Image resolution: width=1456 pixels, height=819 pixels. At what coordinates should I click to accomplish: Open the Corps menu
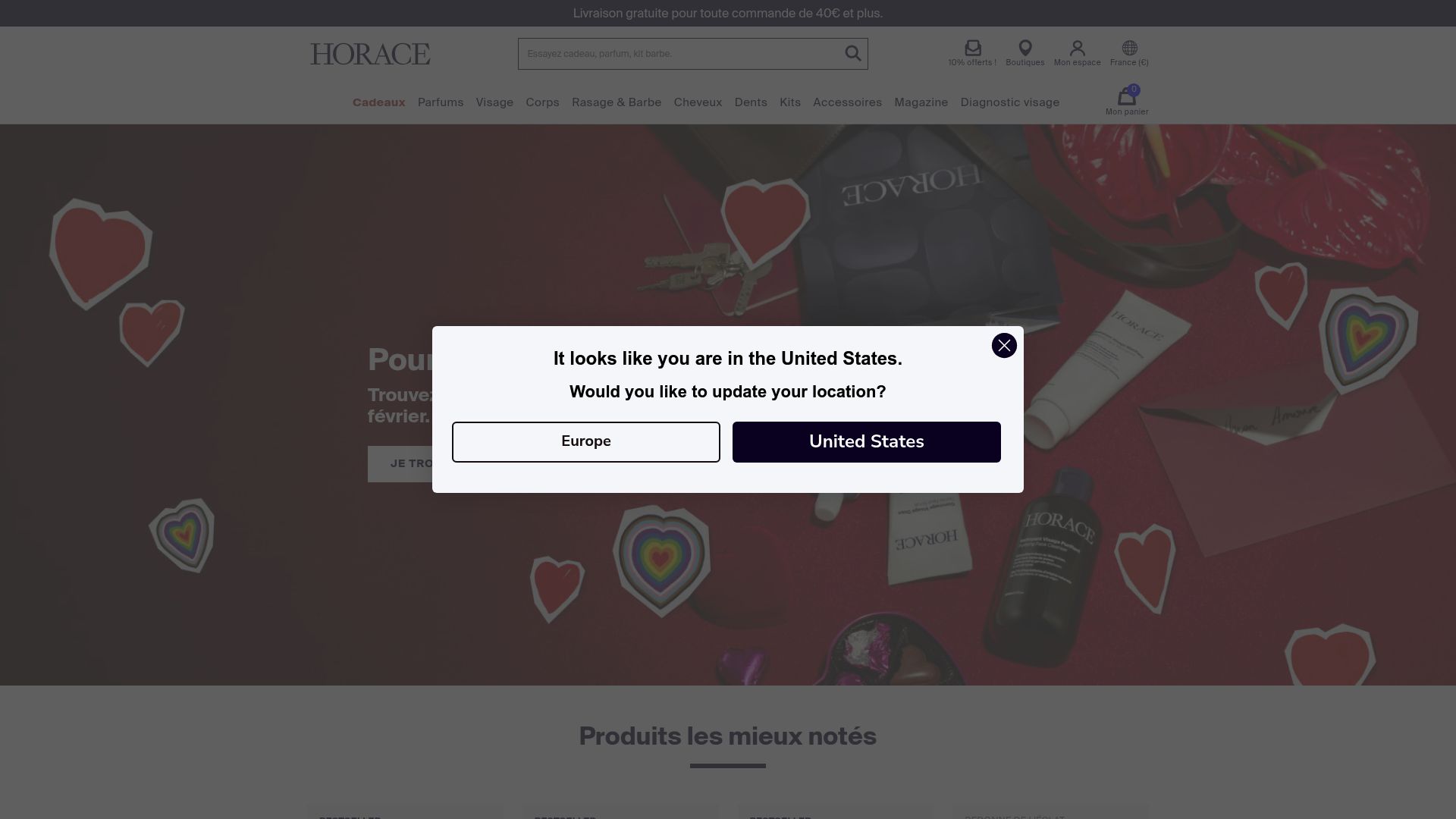tap(542, 102)
